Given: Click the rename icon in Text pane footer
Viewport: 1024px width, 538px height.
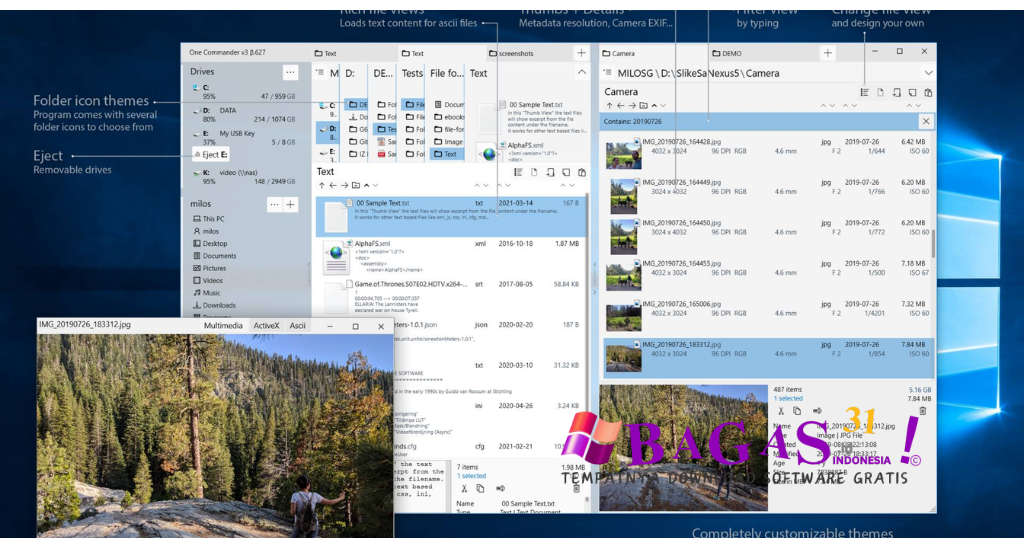Looking at the screenshot, I should pyautogui.click(x=500, y=488).
